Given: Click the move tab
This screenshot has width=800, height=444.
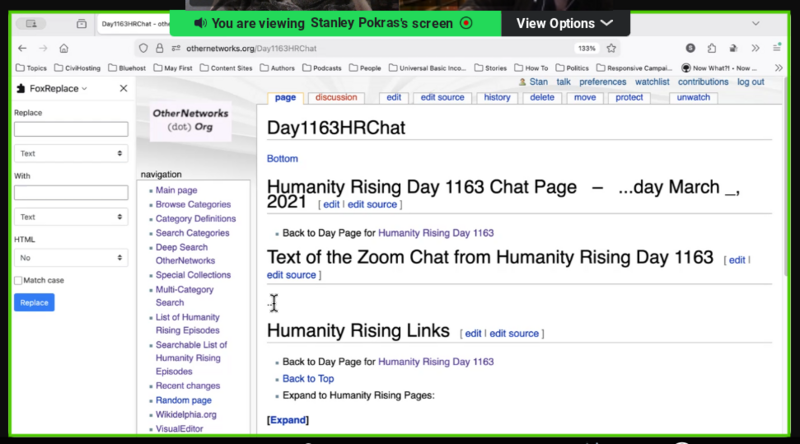Looking at the screenshot, I should tap(585, 97).
